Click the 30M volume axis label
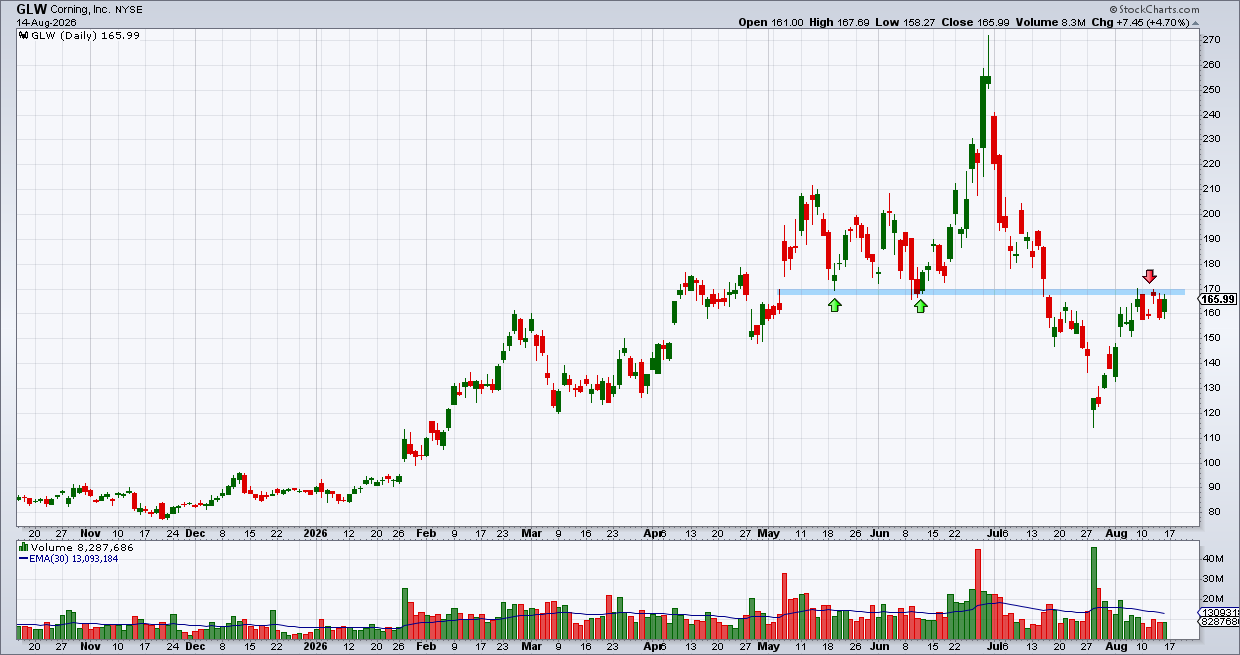The image size is (1240, 655). [1213, 579]
